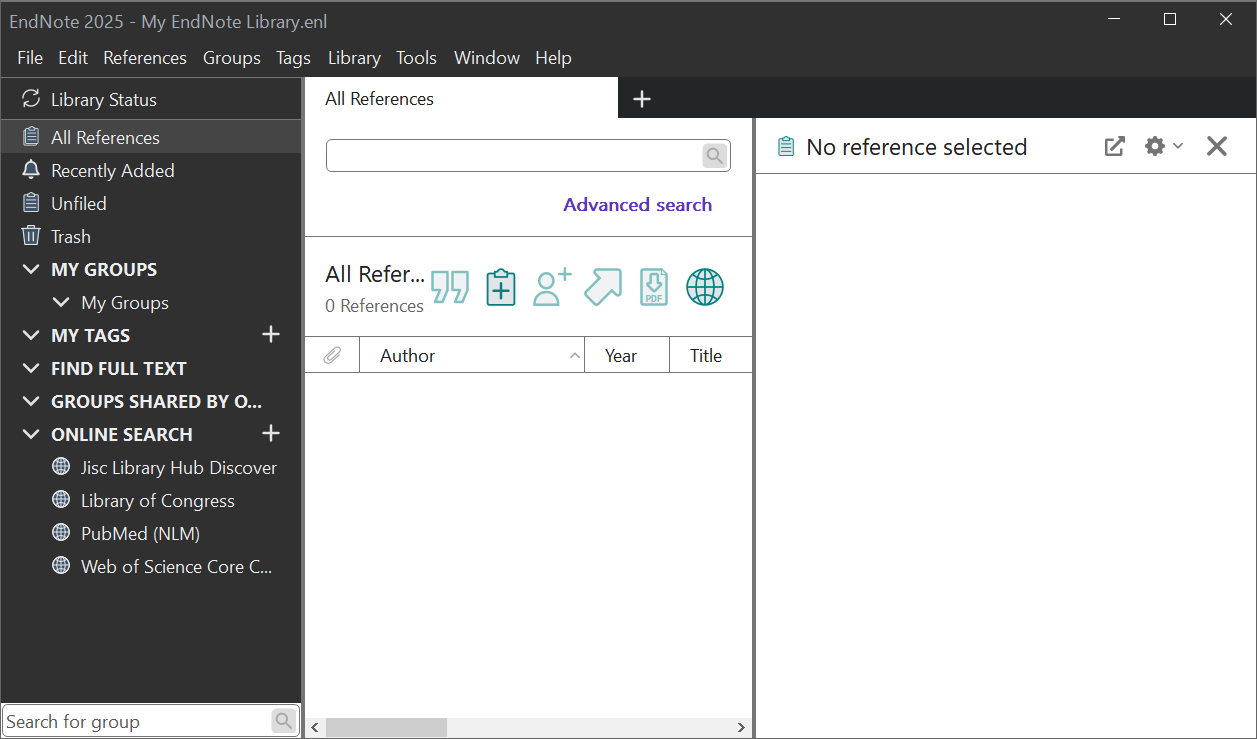
Task: Collapse the FIND FULL TEXT section
Action: (31, 368)
